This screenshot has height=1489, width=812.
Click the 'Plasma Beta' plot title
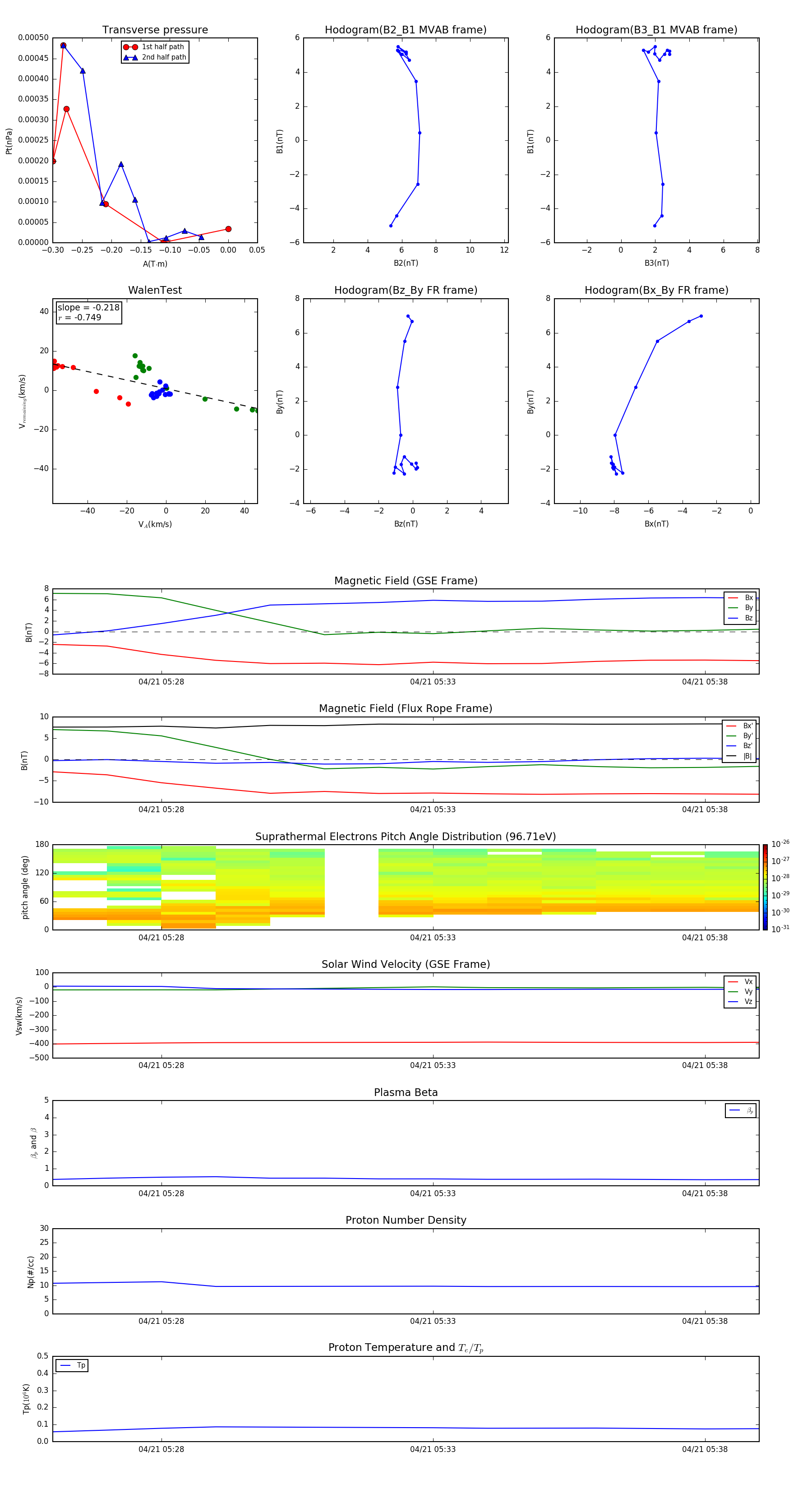[x=406, y=1093]
